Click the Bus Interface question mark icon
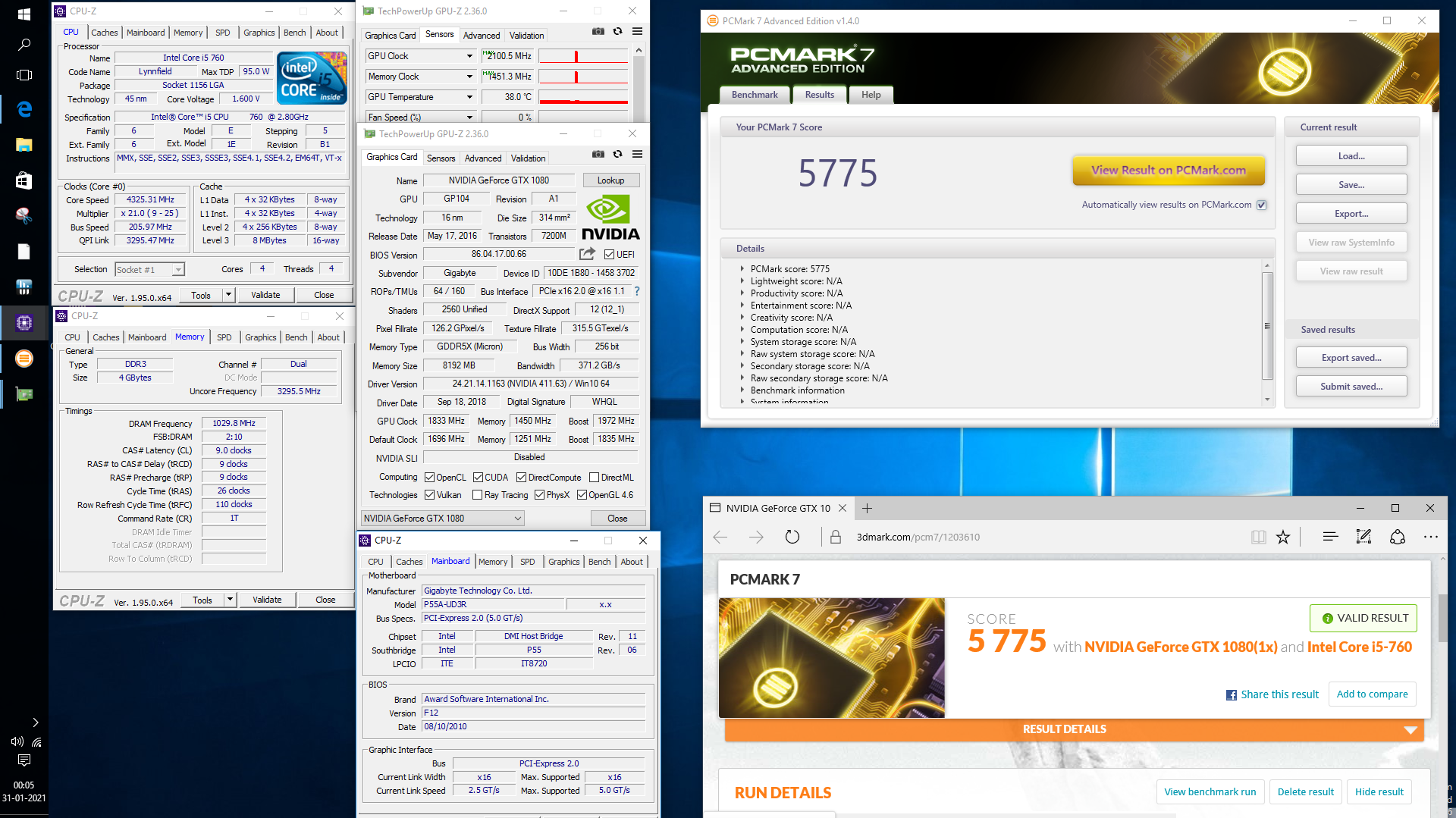1456x818 pixels. click(x=637, y=291)
